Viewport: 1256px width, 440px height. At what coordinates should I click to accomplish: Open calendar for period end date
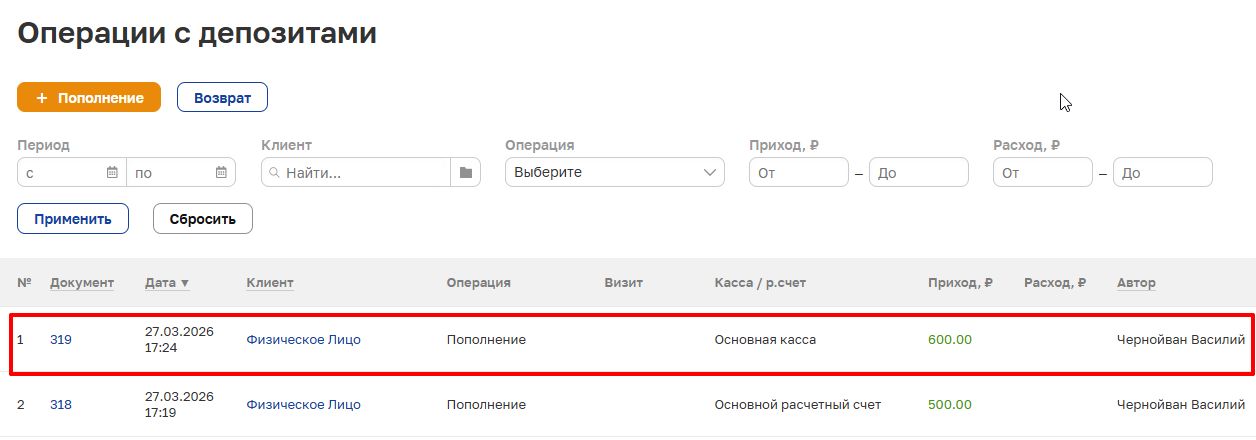(221, 173)
